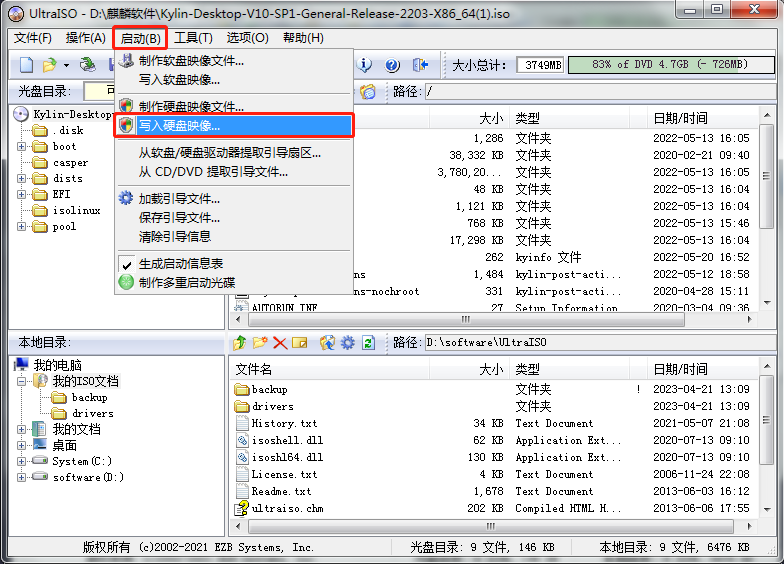Click the ultraiso.chm help file icon
784x564 pixels.
tap(242, 508)
